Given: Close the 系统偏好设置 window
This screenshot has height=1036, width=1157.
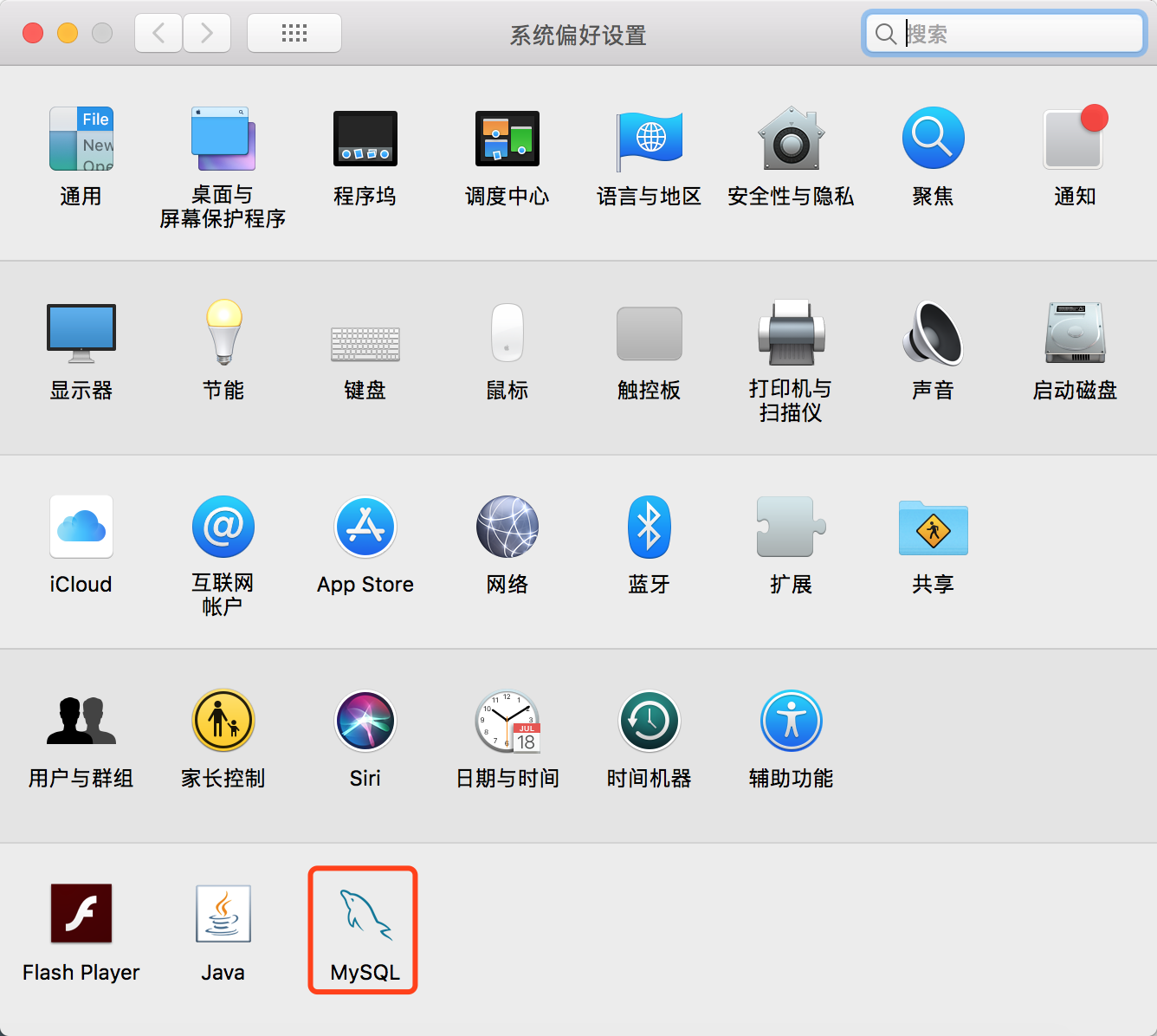Looking at the screenshot, I should 33,33.
